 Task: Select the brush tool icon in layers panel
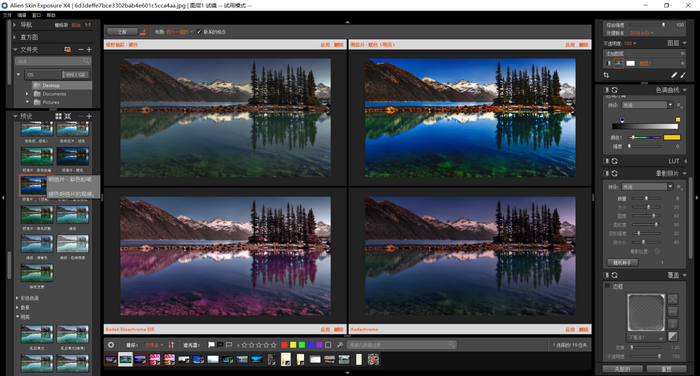[683, 75]
